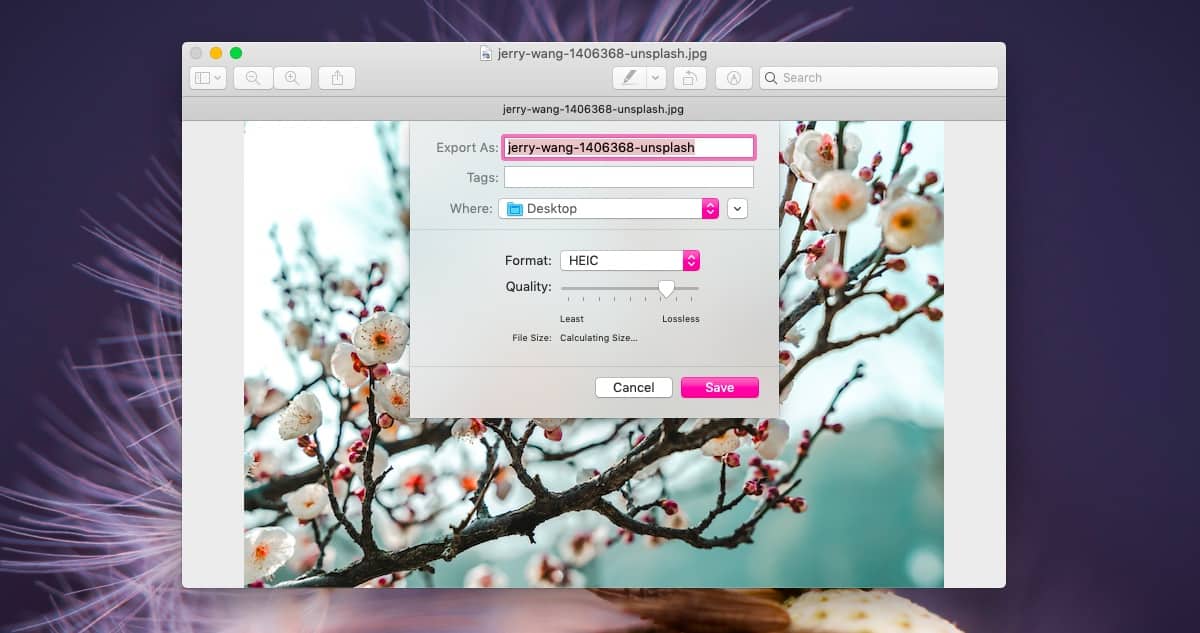Click the zoom in magnifier icon
The width and height of the screenshot is (1200, 633).
pyautogui.click(x=292, y=78)
